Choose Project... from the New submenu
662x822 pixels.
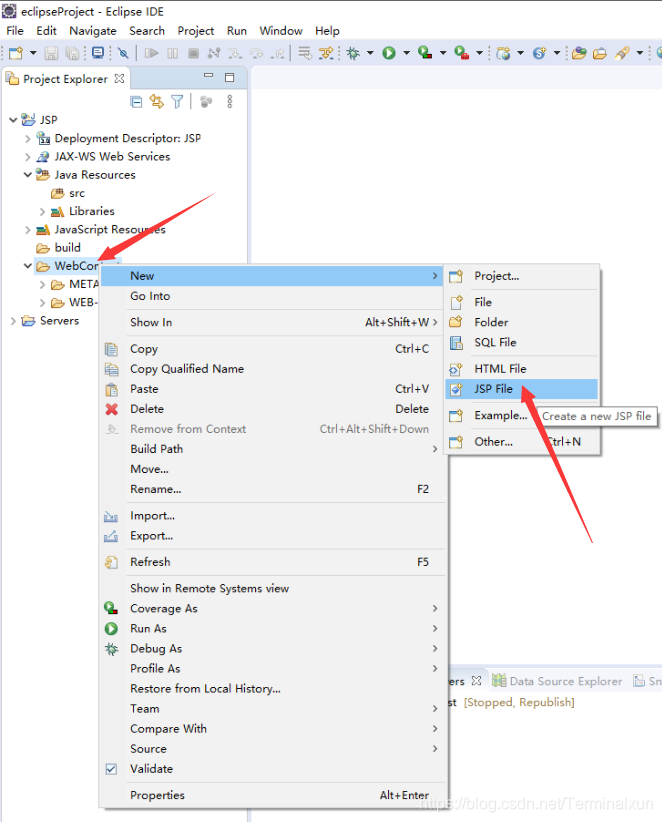coord(522,276)
